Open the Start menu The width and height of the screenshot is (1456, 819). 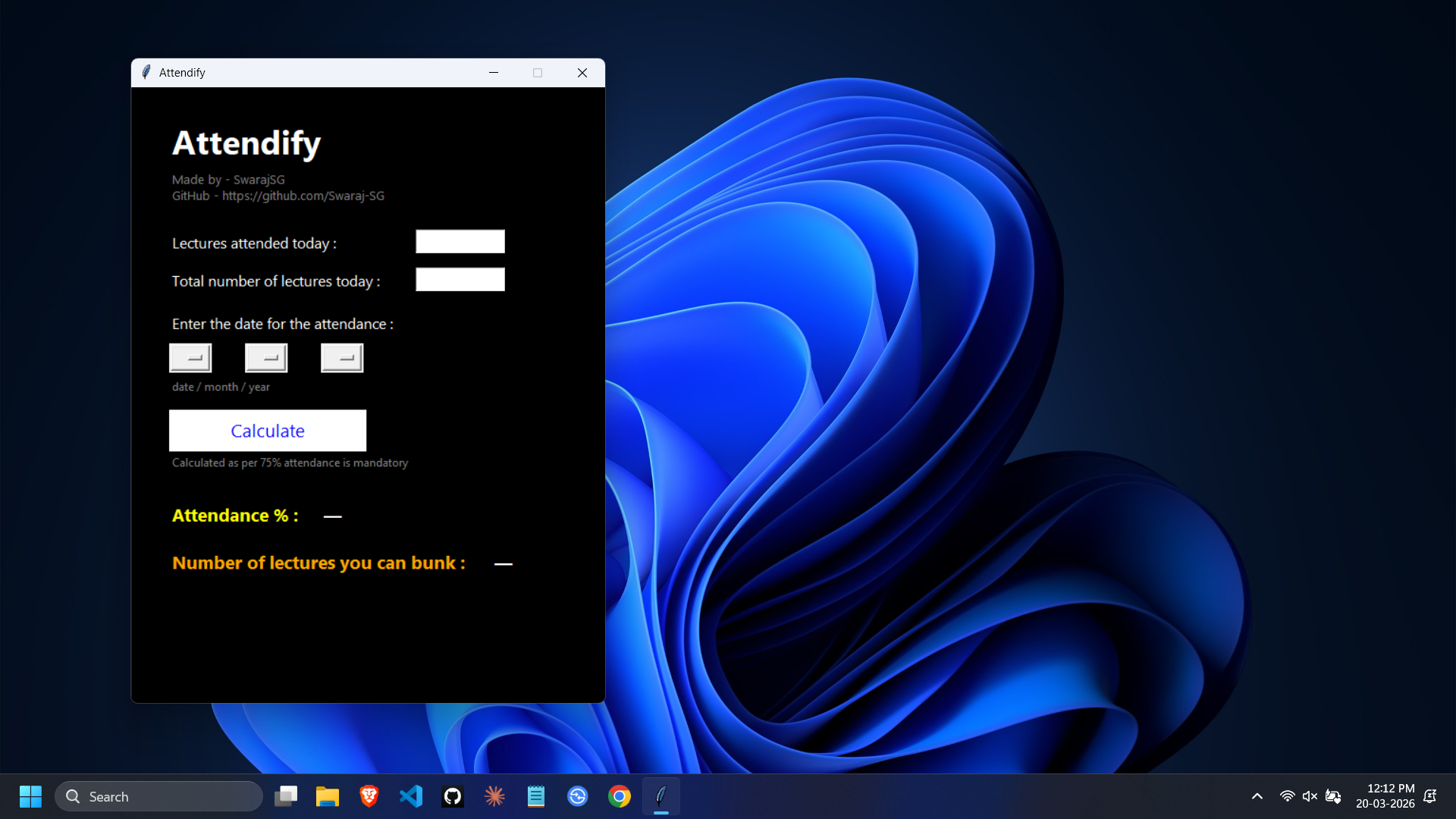tap(30, 796)
